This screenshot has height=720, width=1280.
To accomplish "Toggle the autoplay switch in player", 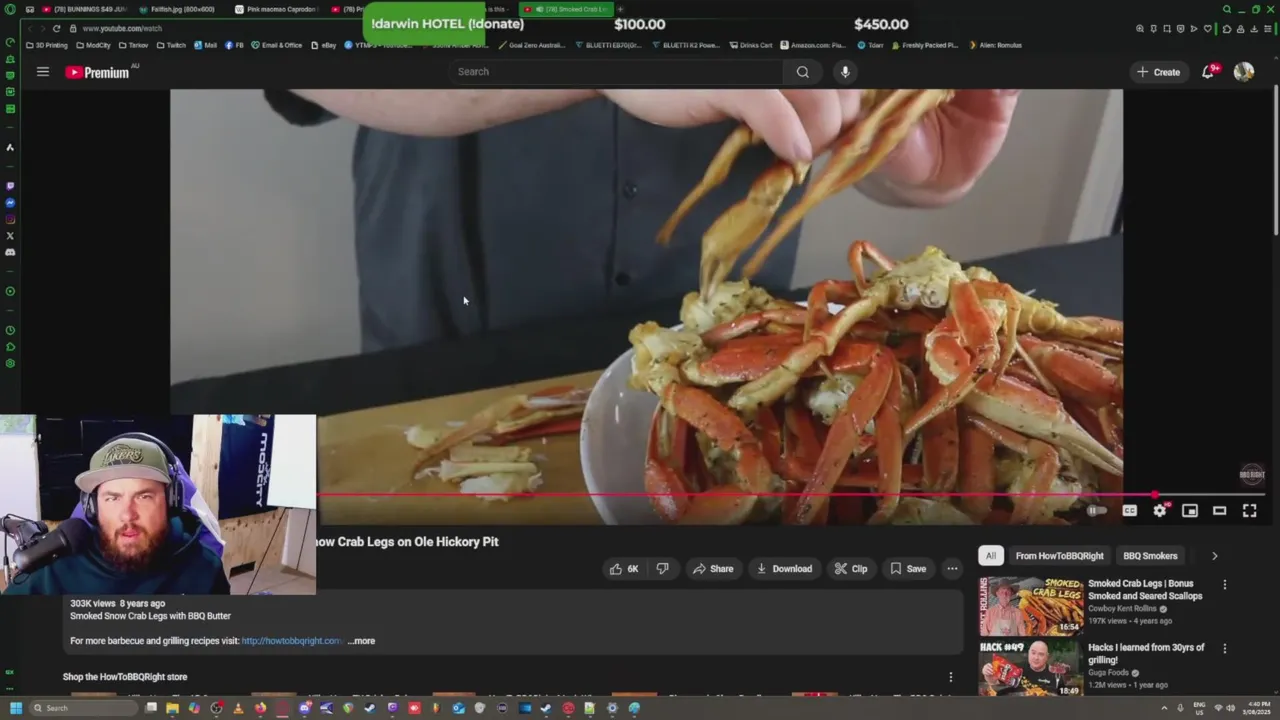I will [x=1097, y=511].
